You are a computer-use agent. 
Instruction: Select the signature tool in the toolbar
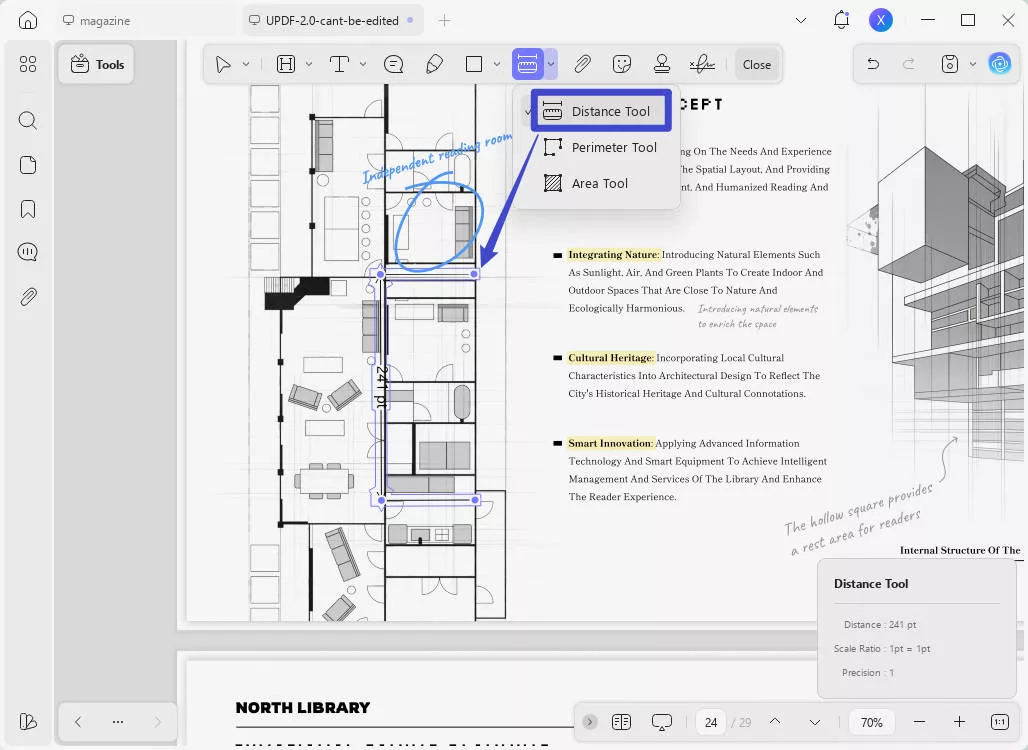tap(702, 63)
